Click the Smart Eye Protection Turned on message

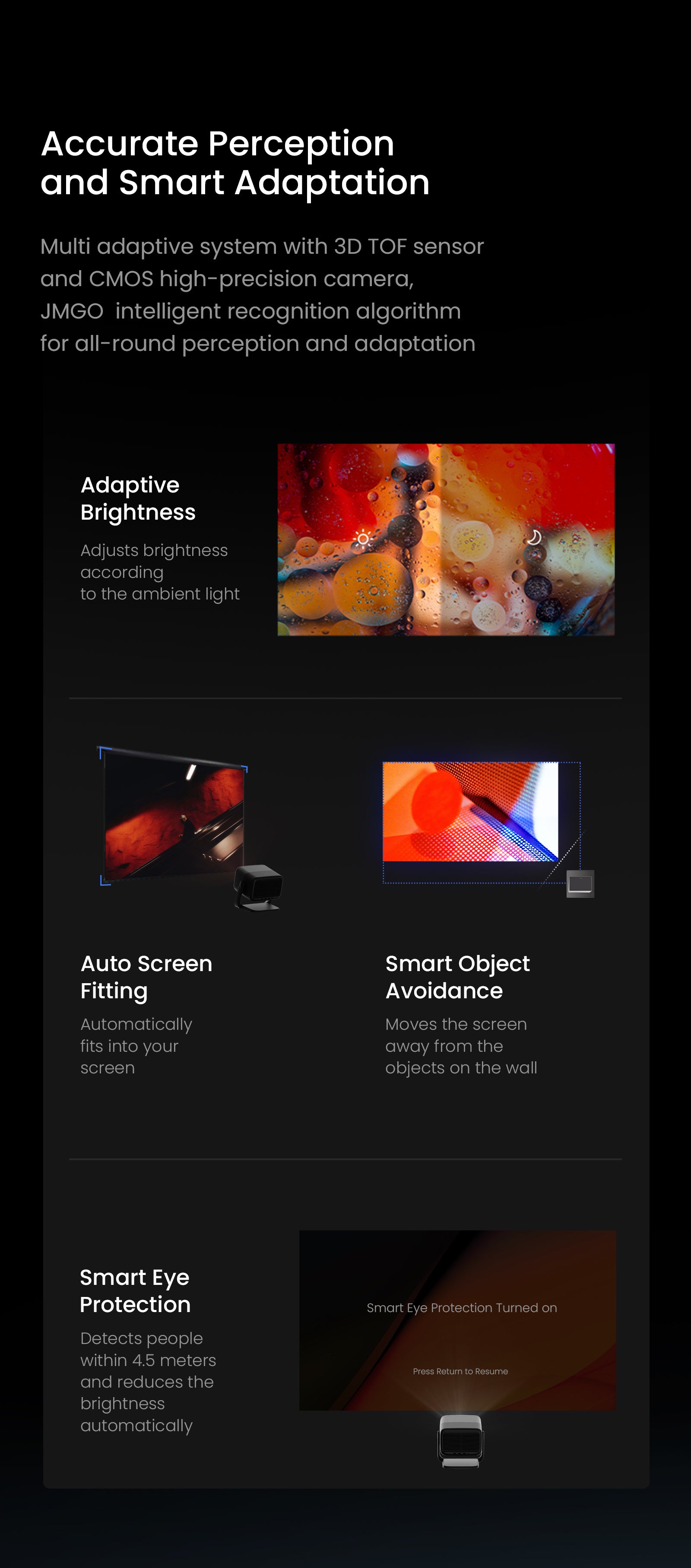point(462,1307)
